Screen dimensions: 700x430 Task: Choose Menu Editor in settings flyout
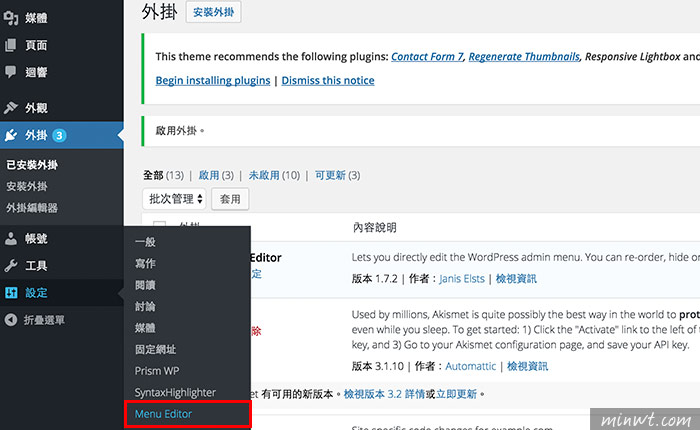(x=163, y=414)
